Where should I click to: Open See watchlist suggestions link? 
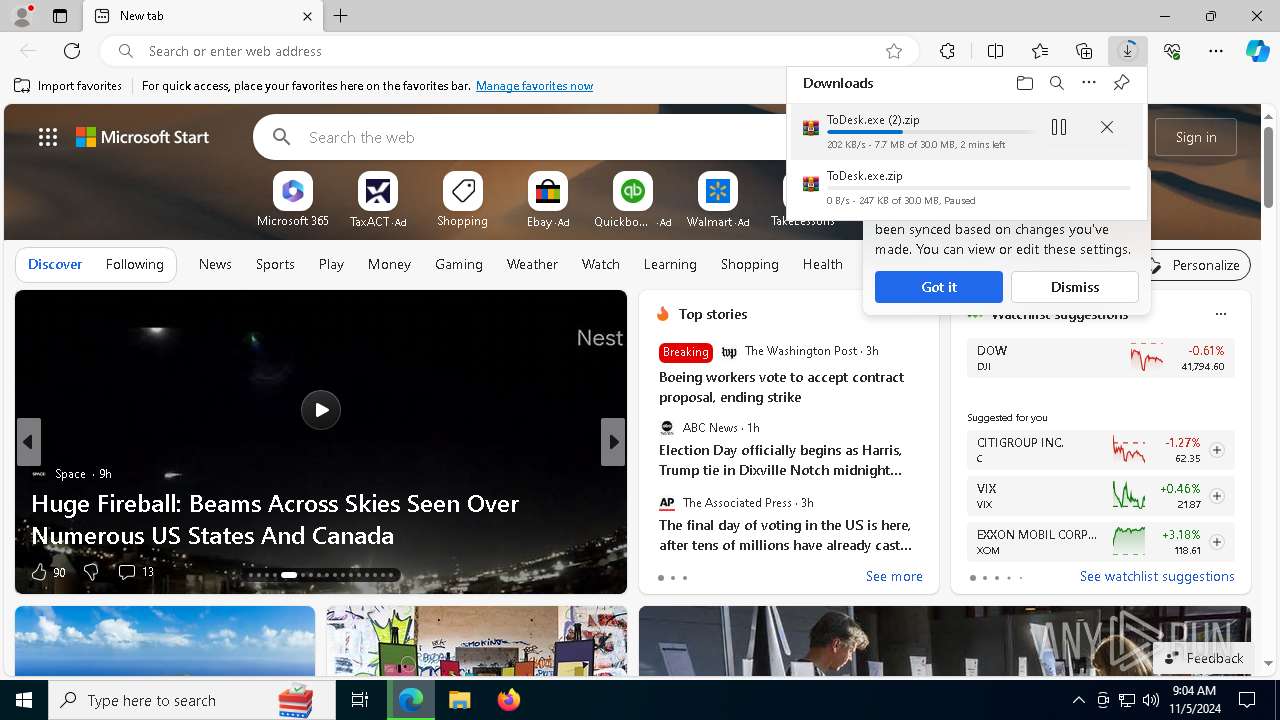pyautogui.click(x=1157, y=576)
